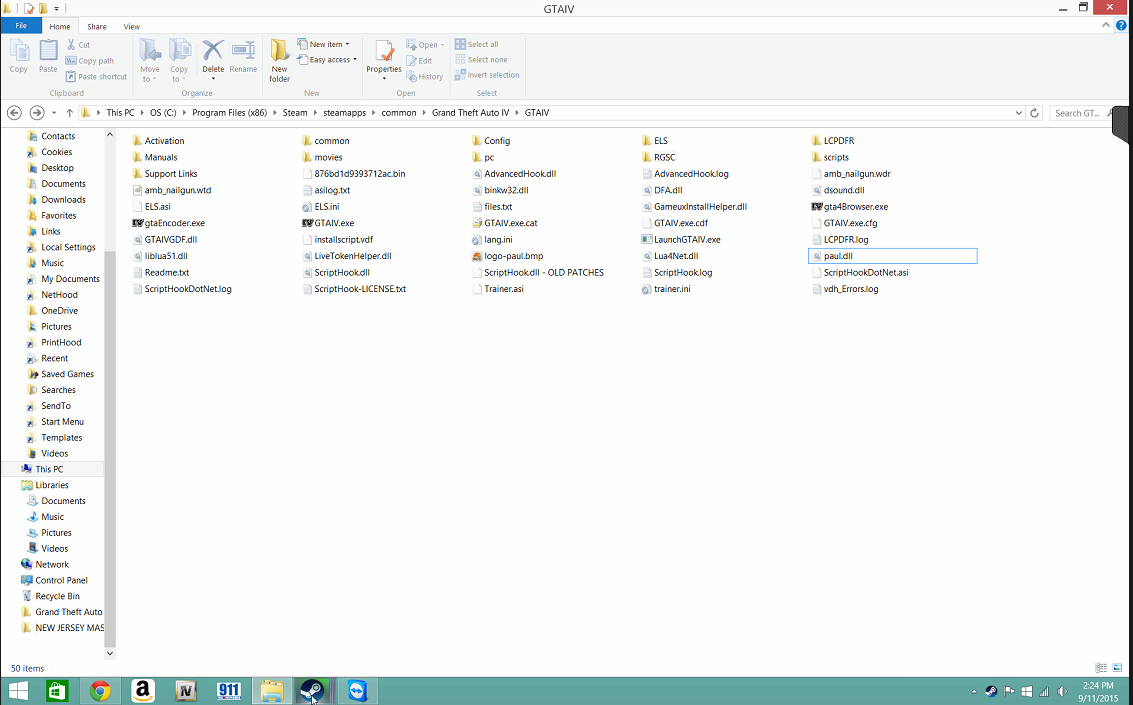
Task: Click the New folder icon
Action: [x=280, y=60]
